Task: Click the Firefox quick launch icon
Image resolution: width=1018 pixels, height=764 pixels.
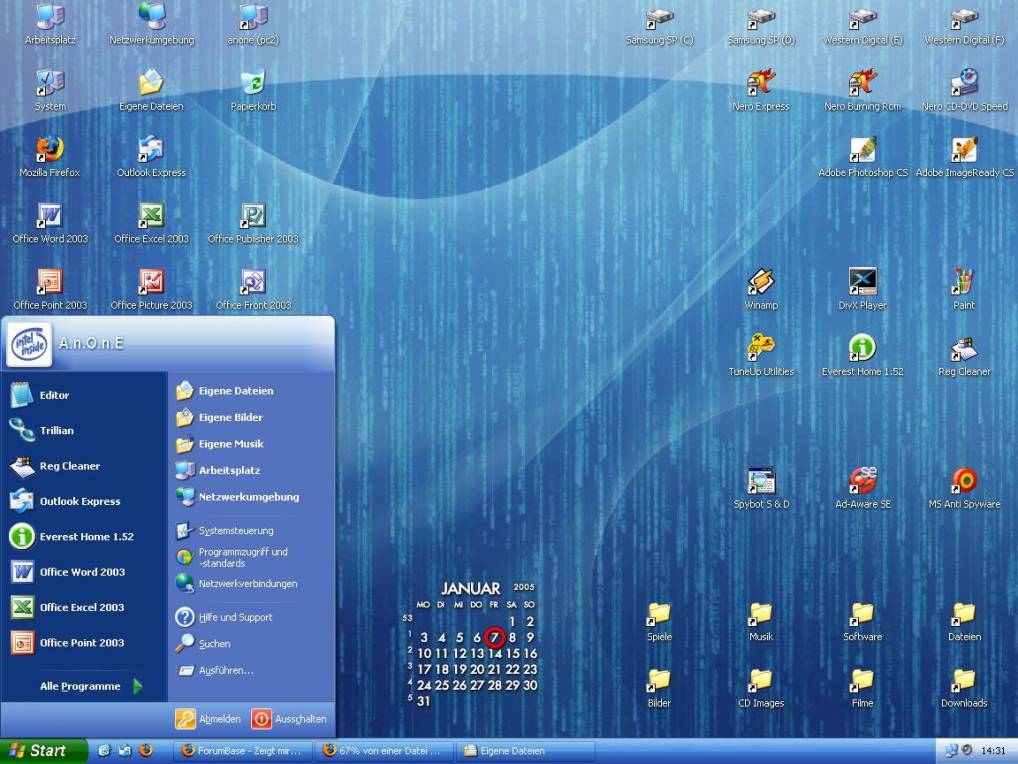Action: tap(146, 750)
